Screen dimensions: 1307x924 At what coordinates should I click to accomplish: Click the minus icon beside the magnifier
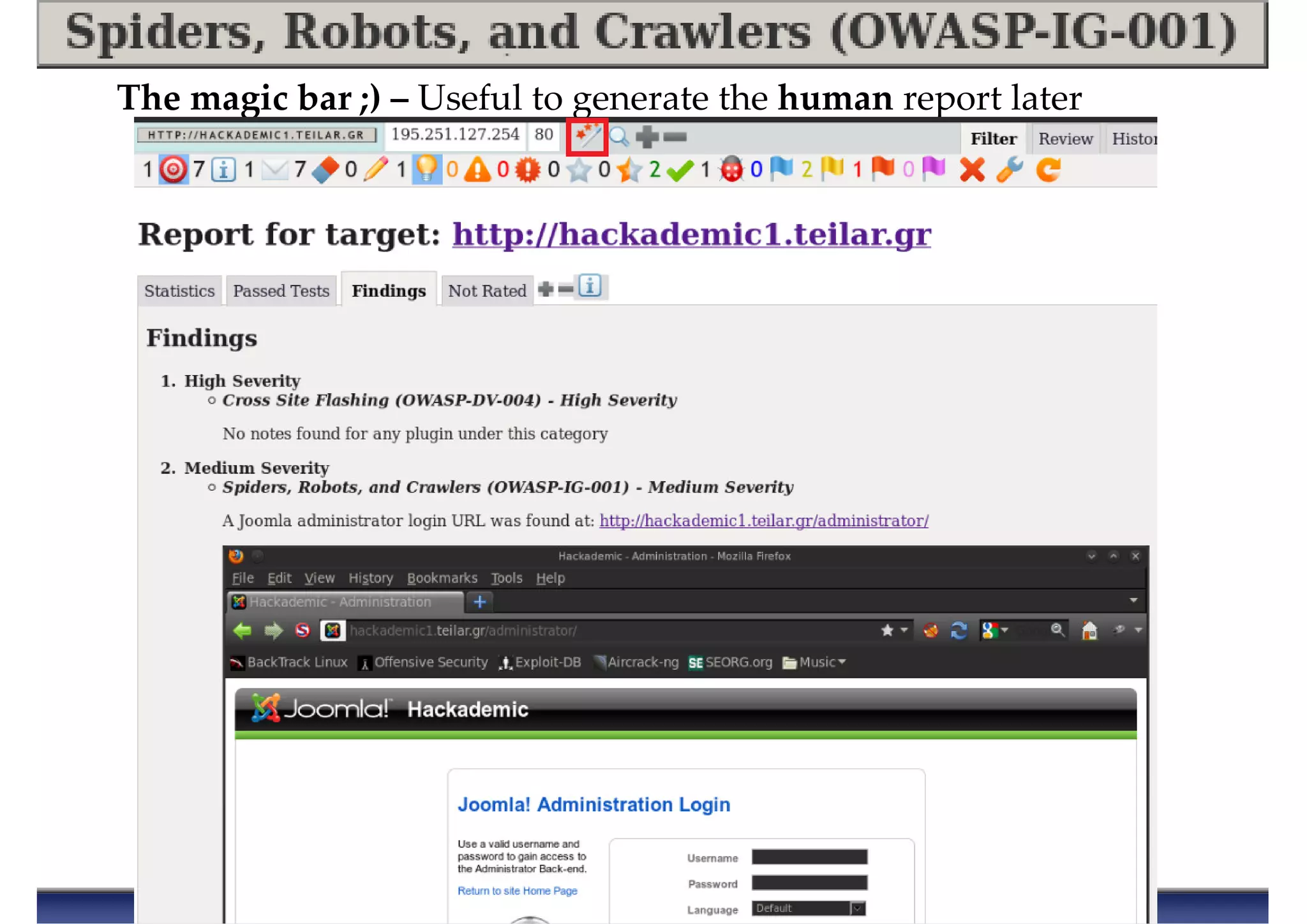675,137
